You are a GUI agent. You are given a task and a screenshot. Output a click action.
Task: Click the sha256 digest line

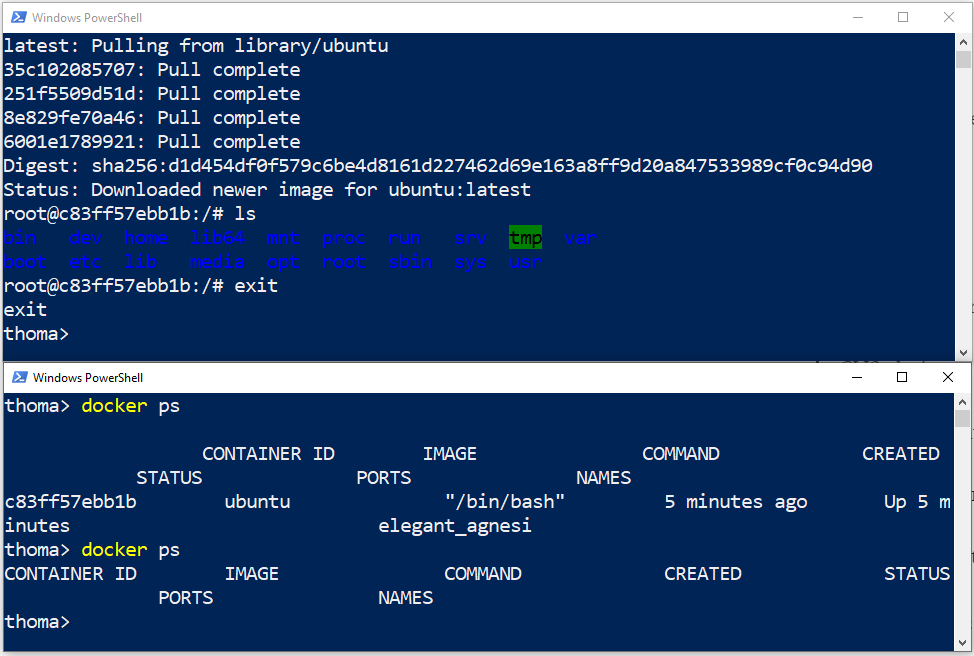click(x=437, y=166)
